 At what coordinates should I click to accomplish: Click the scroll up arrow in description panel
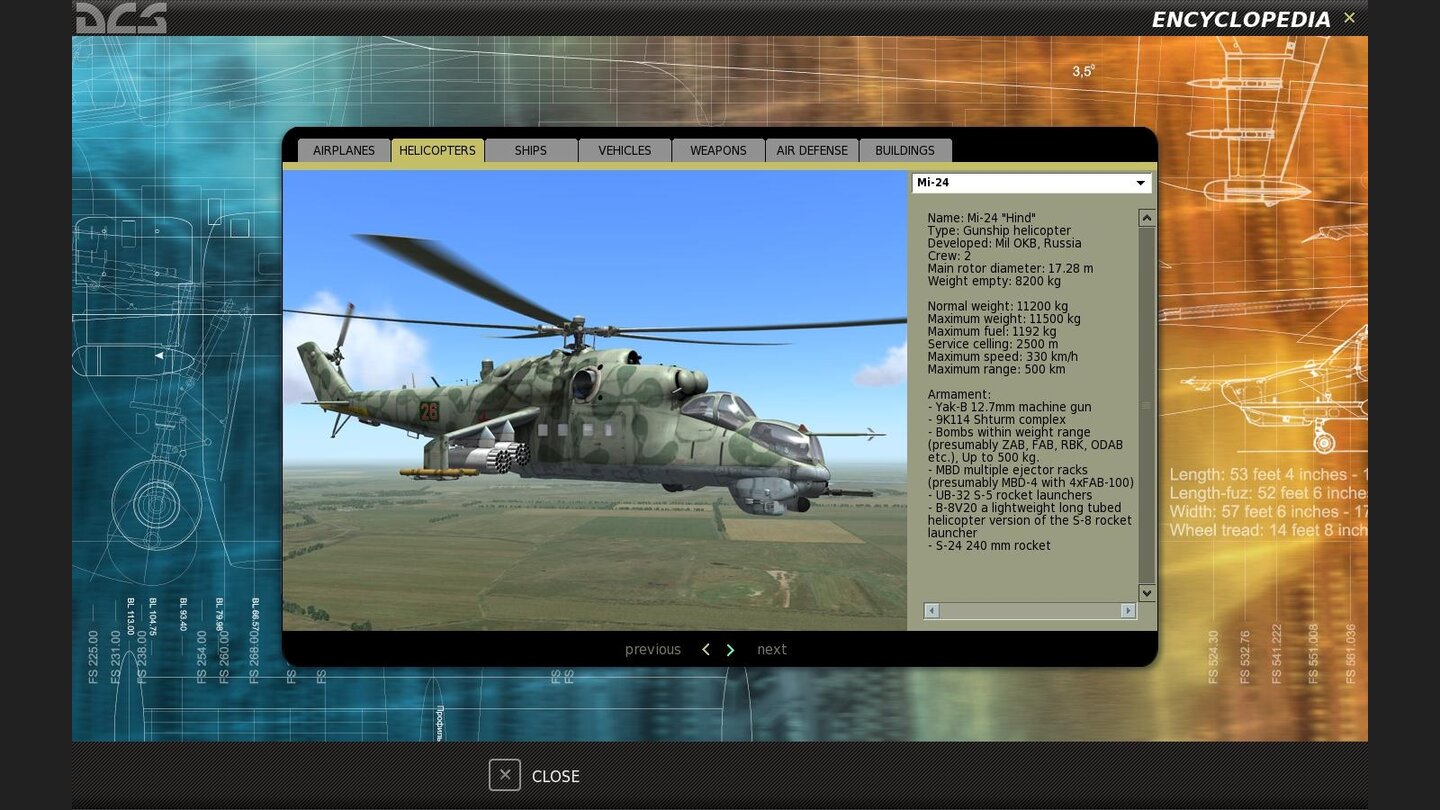click(x=1147, y=218)
